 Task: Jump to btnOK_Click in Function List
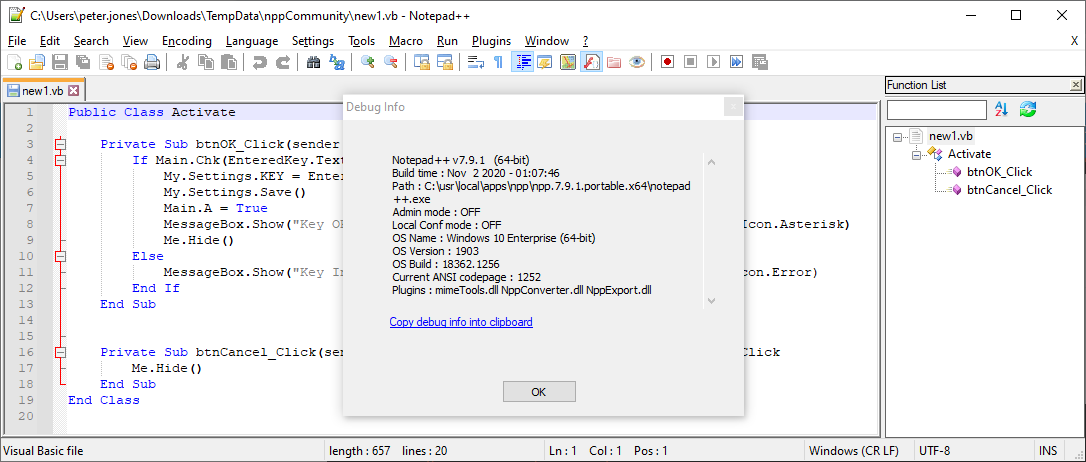(x=999, y=172)
